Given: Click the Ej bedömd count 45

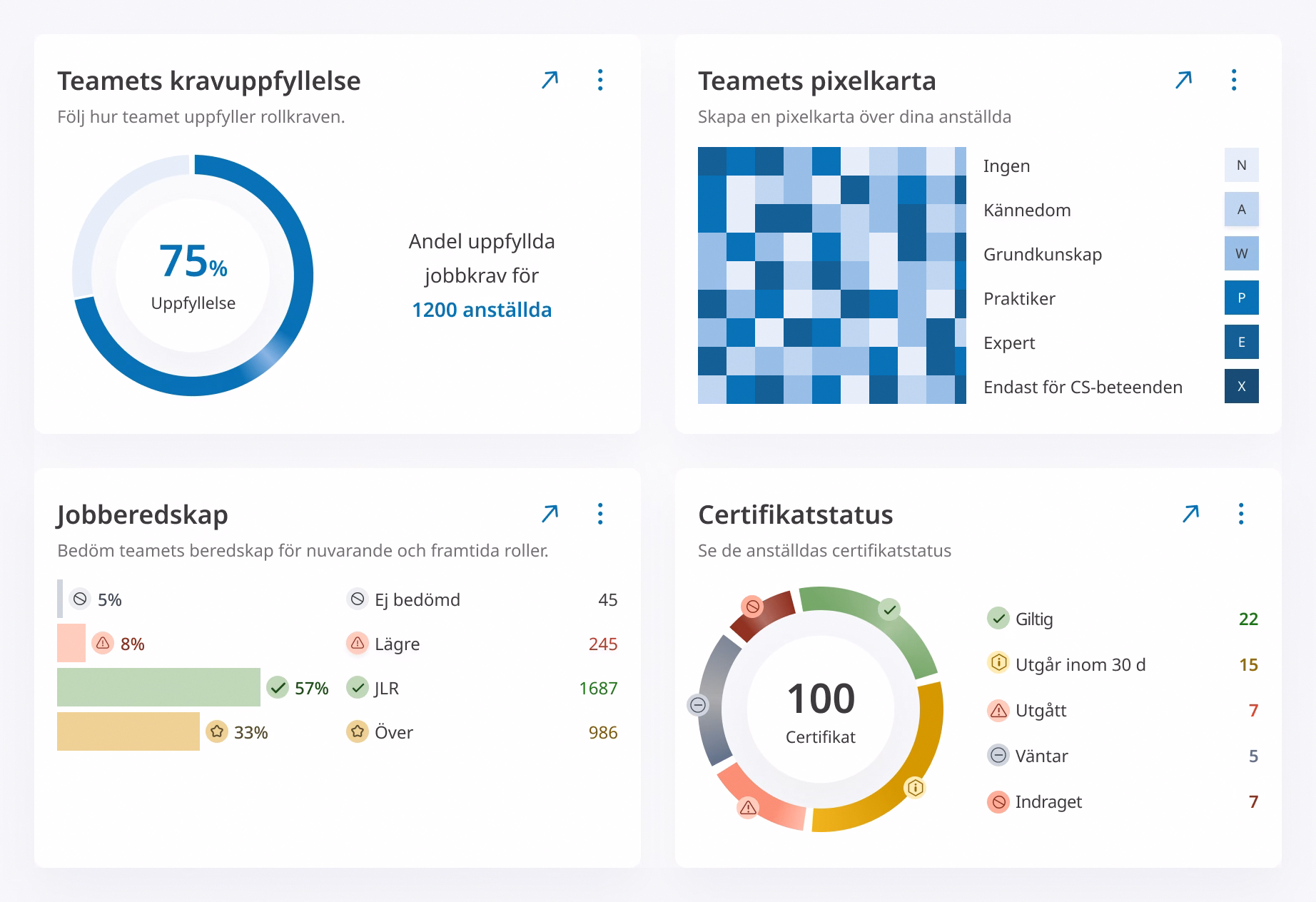Looking at the screenshot, I should click(608, 599).
